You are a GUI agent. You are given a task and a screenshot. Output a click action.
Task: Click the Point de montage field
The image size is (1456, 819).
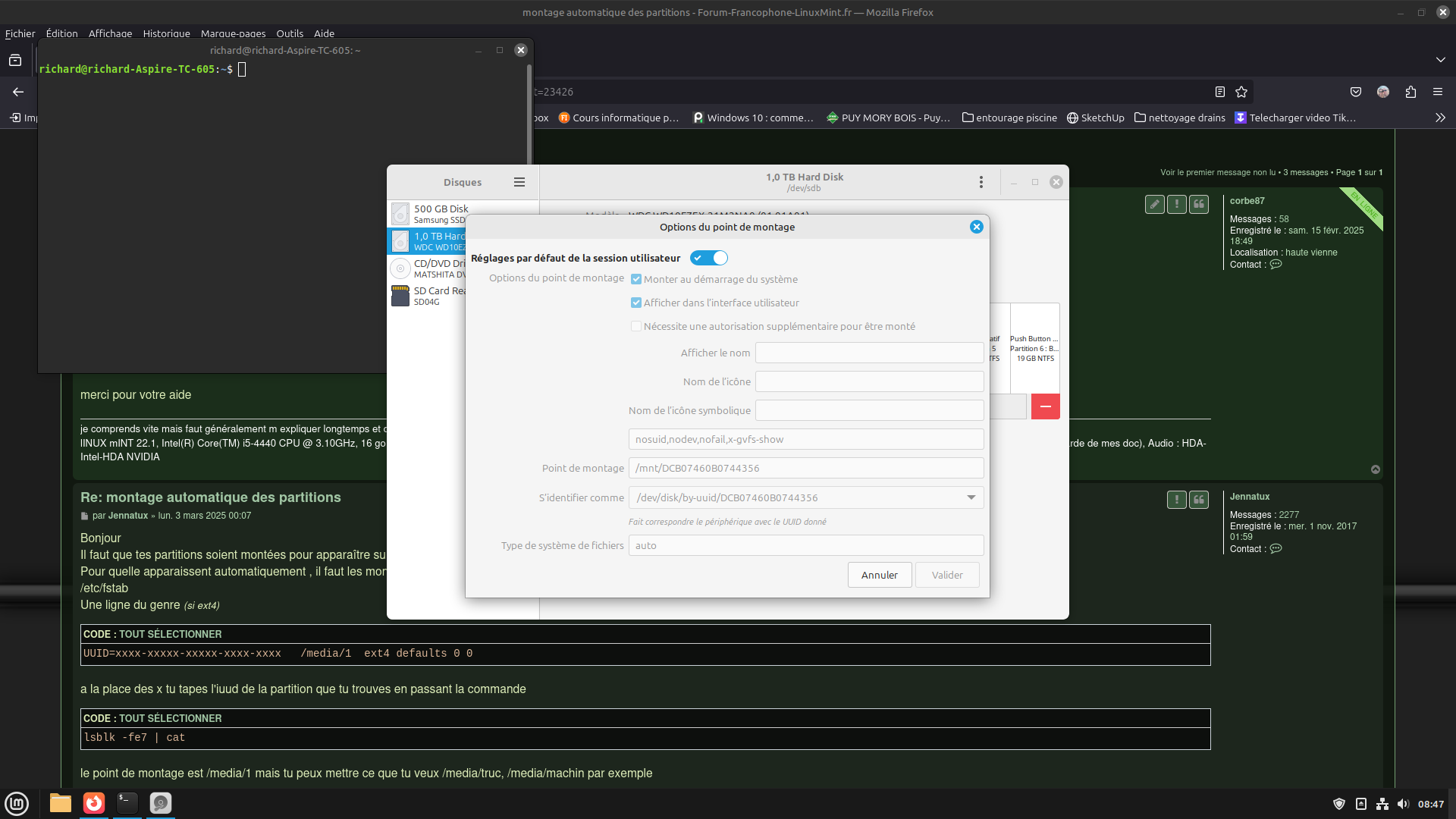point(805,468)
